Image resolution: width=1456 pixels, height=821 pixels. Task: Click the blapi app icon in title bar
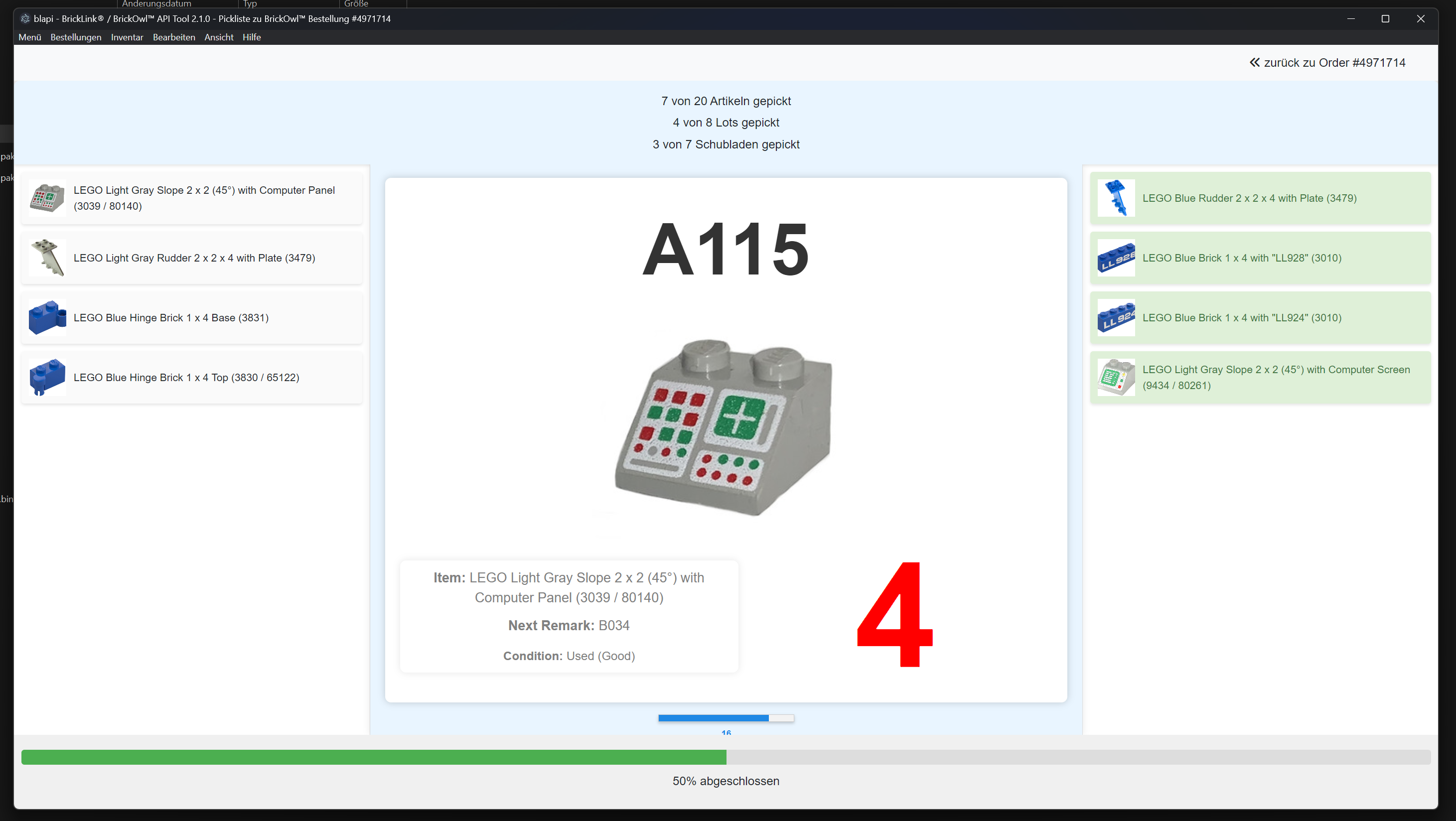(25, 18)
